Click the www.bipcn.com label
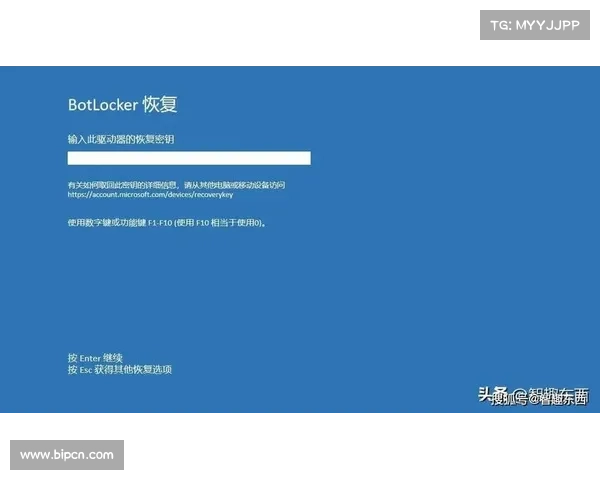600x480 pixels. pos(67,455)
